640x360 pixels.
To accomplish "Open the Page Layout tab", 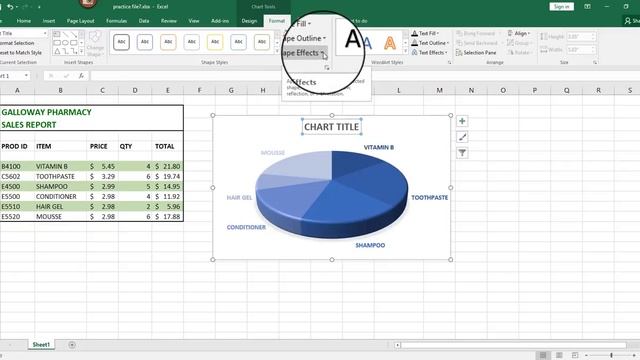I will coord(80,21).
